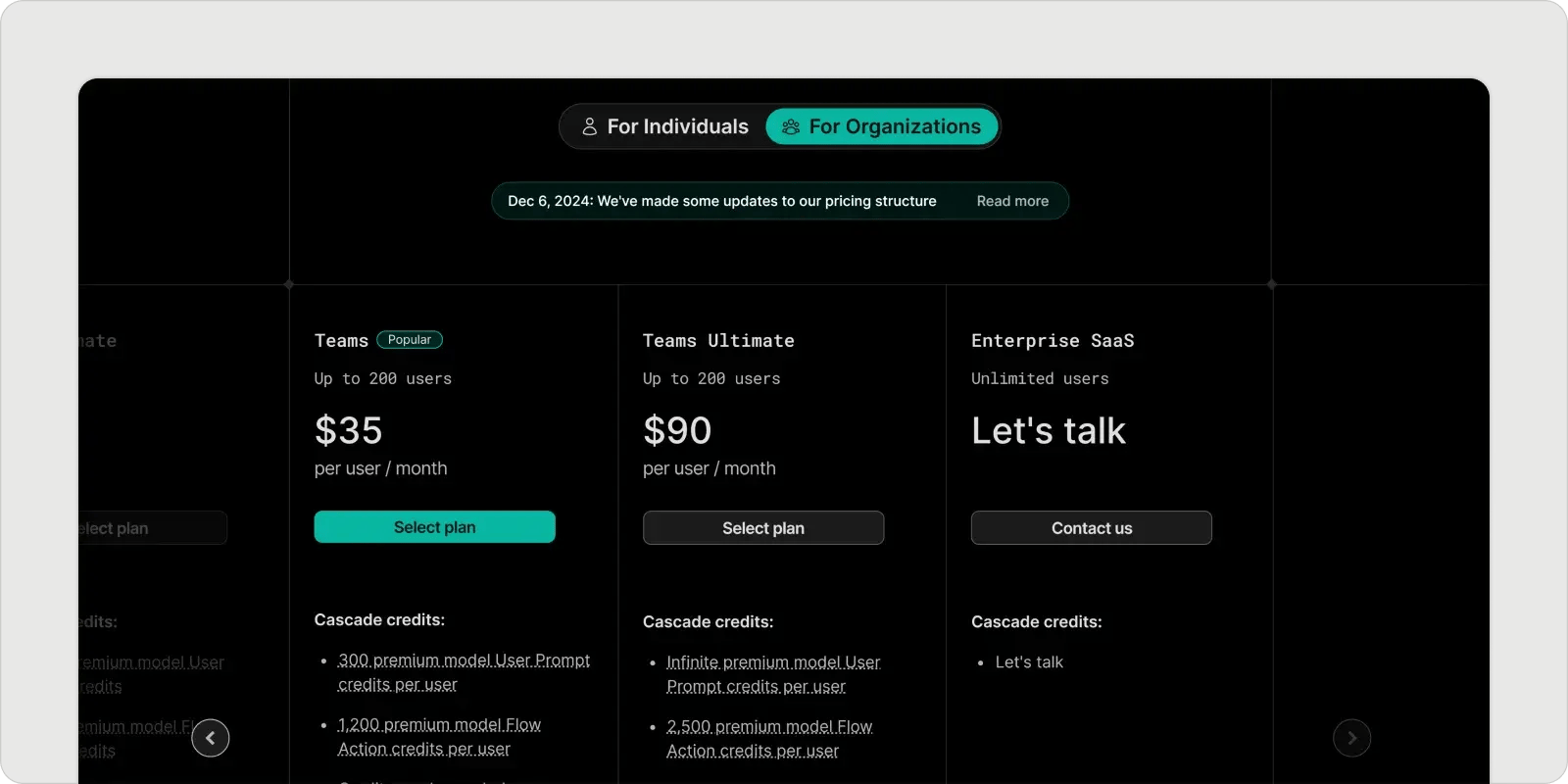Switch to the For Individuals tab label

[677, 126]
